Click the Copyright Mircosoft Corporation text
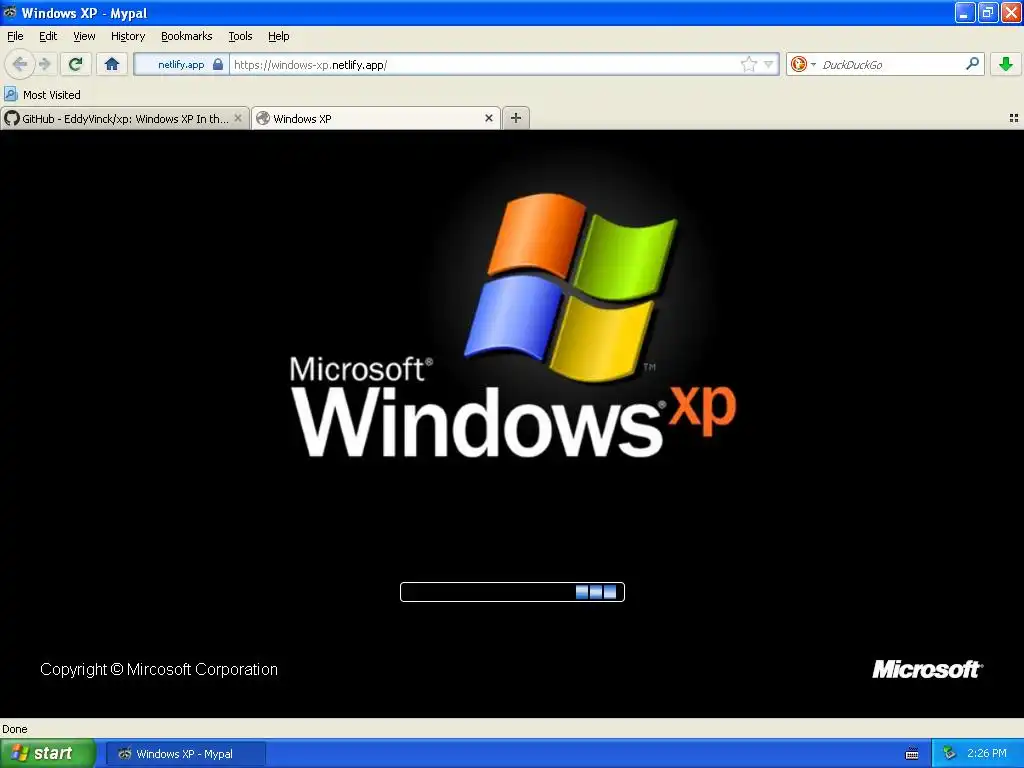Screen dimensions: 1024x768 (159, 669)
